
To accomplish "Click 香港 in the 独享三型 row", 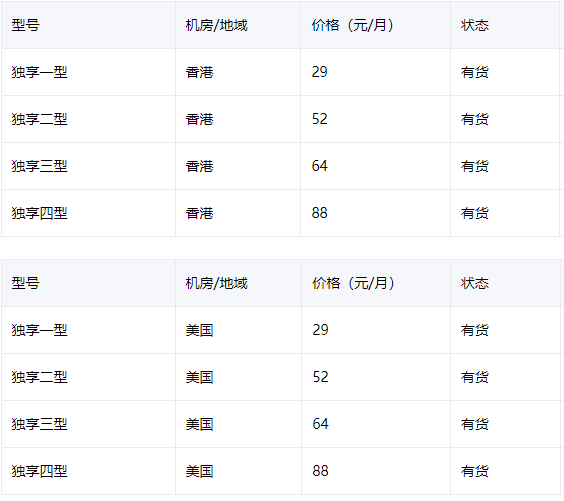I will click(x=199, y=166).
